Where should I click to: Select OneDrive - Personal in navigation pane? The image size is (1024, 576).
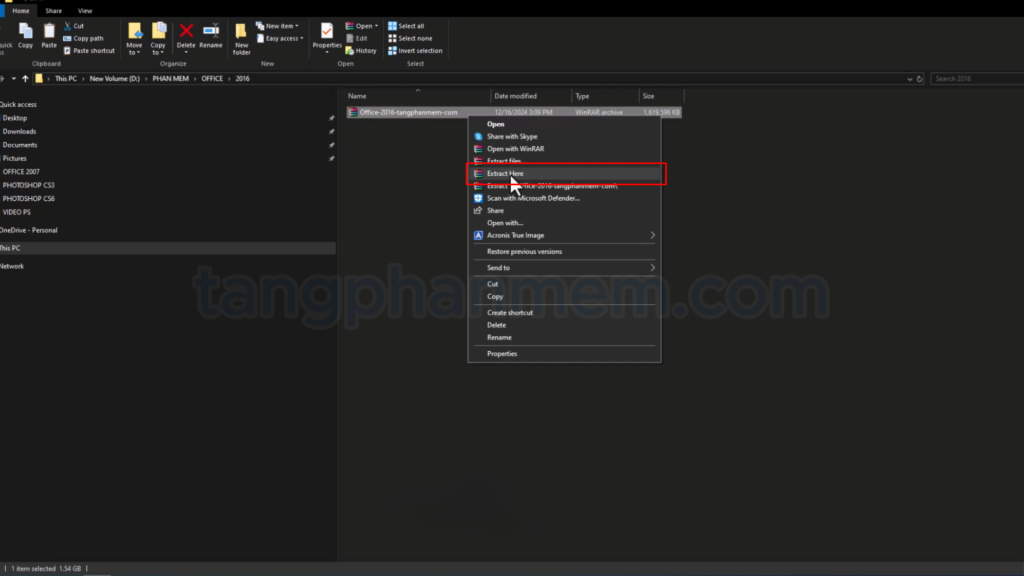(29, 231)
